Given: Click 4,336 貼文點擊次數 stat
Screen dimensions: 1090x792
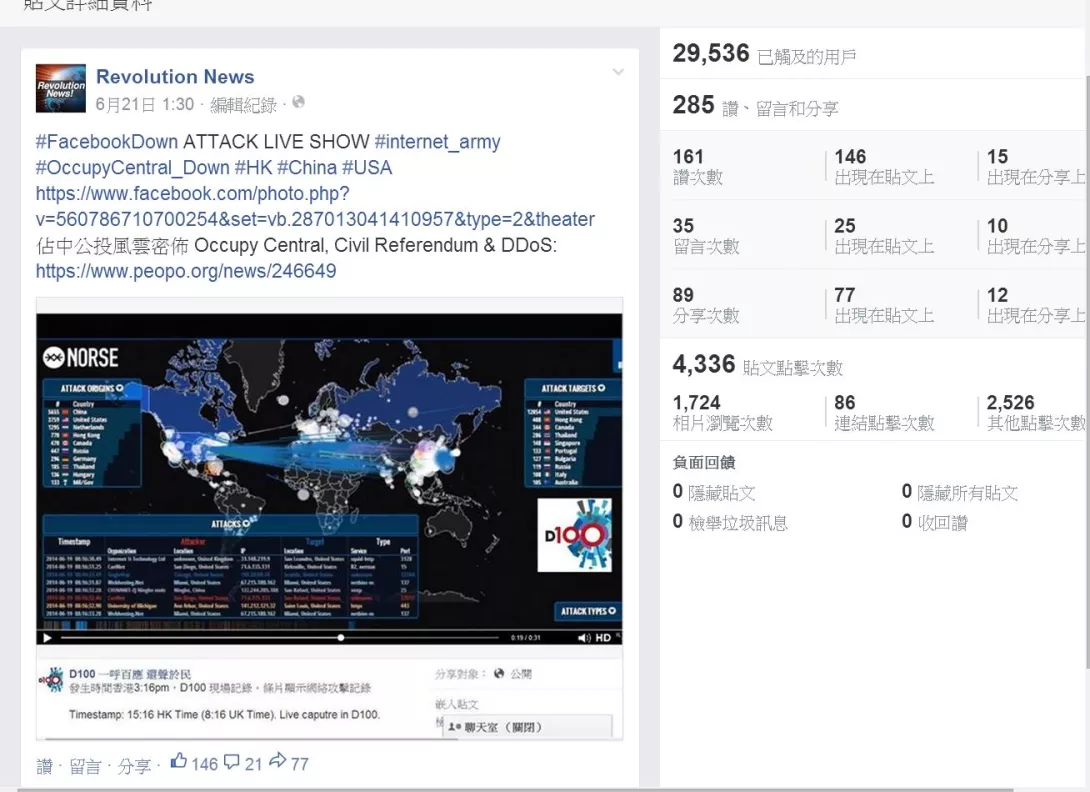Looking at the screenshot, I should point(757,365).
